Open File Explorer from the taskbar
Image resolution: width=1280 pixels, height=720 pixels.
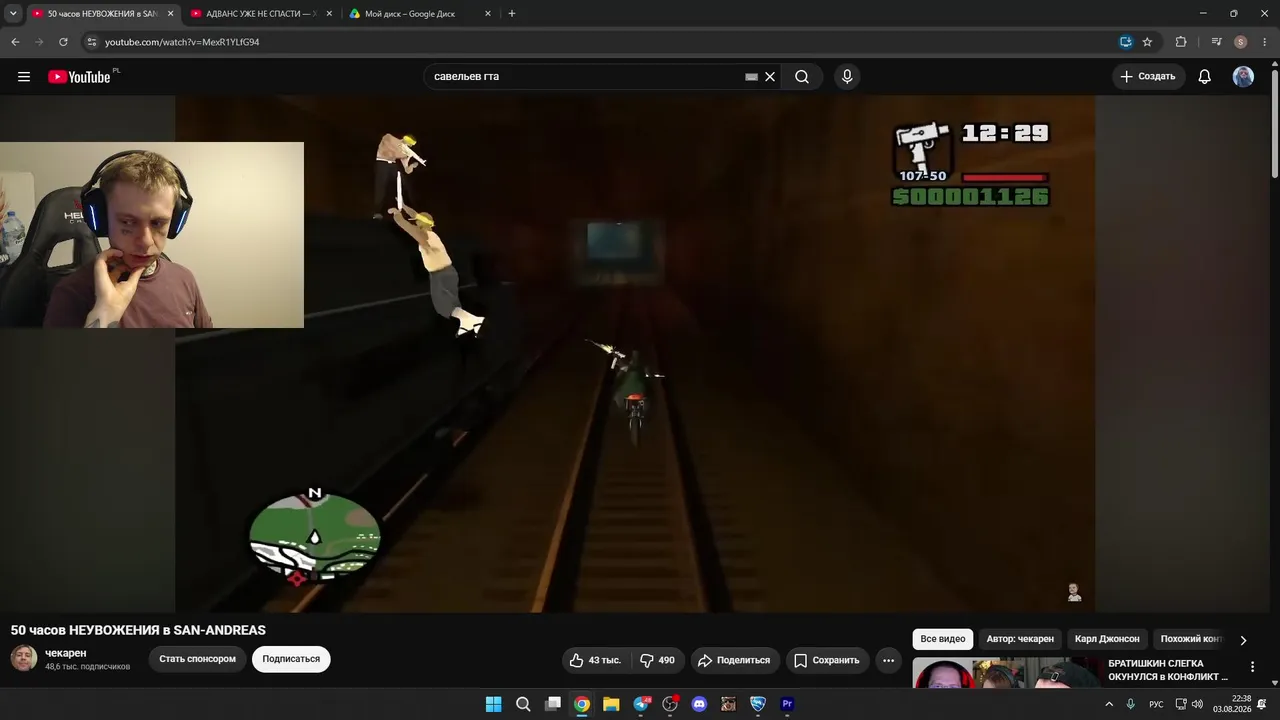tap(611, 704)
